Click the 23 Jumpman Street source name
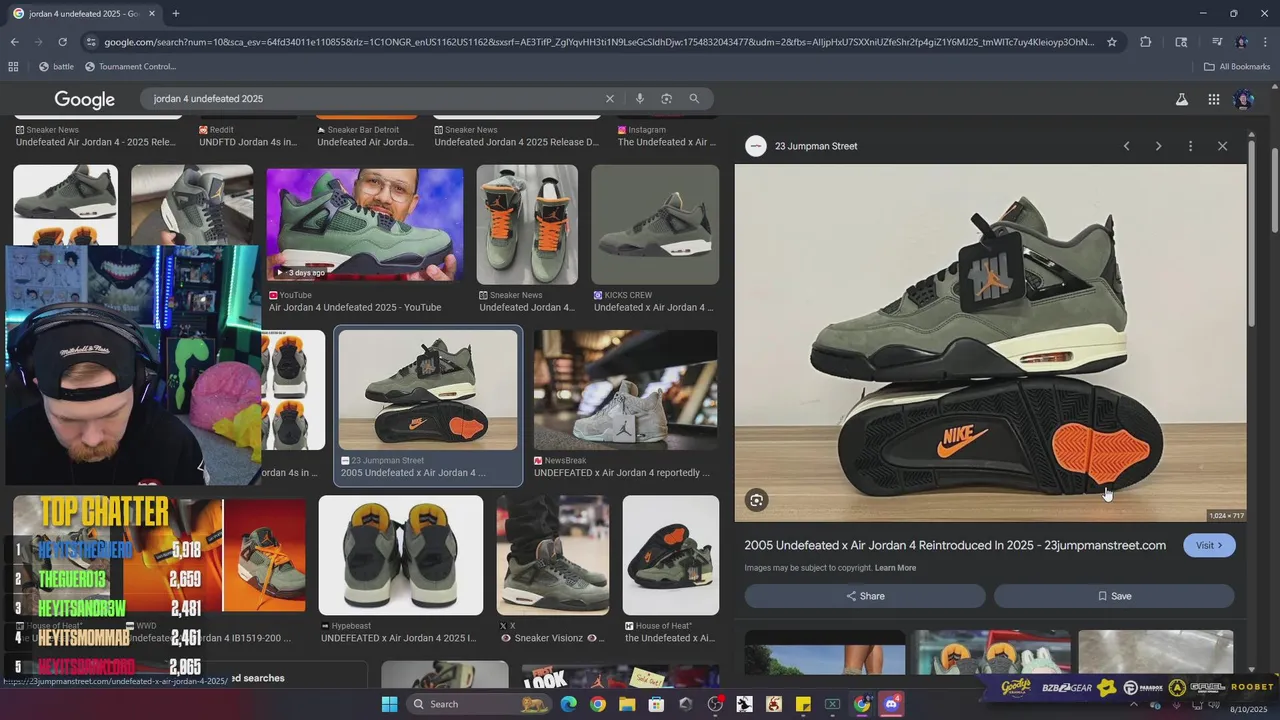1280x720 pixels. [x=816, y=146]
